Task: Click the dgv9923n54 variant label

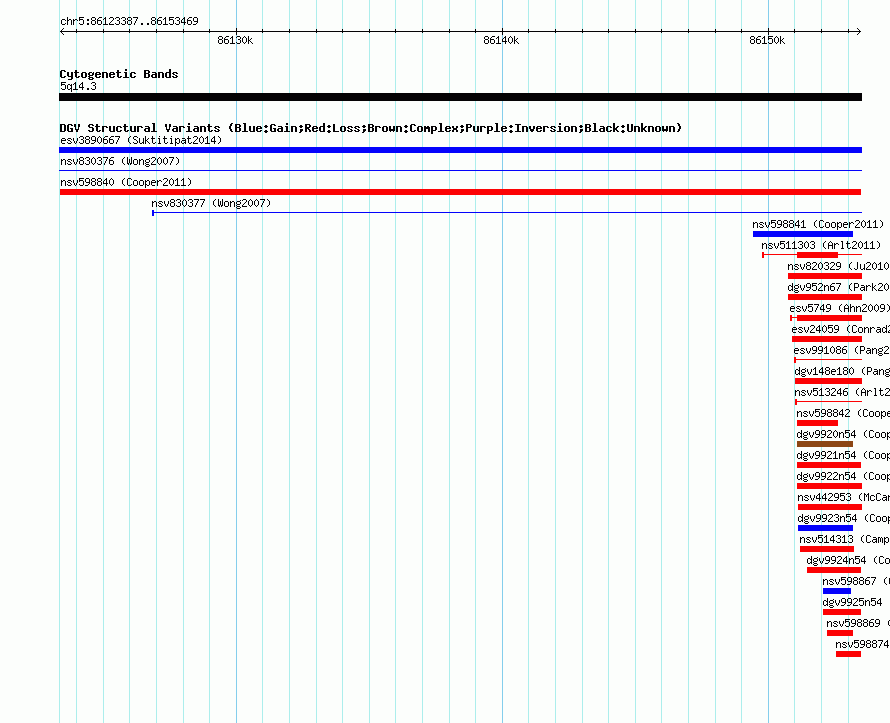Action: pyautogui.click(x=843, y=518)
